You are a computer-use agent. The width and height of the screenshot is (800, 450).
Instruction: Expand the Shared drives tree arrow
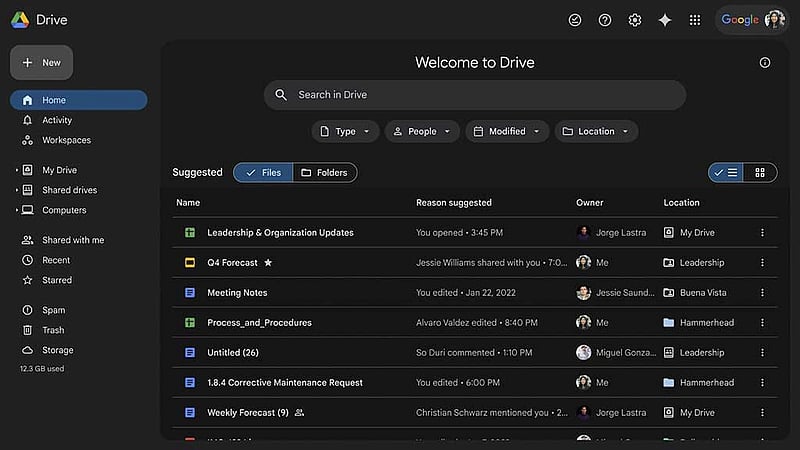[17, 190]
